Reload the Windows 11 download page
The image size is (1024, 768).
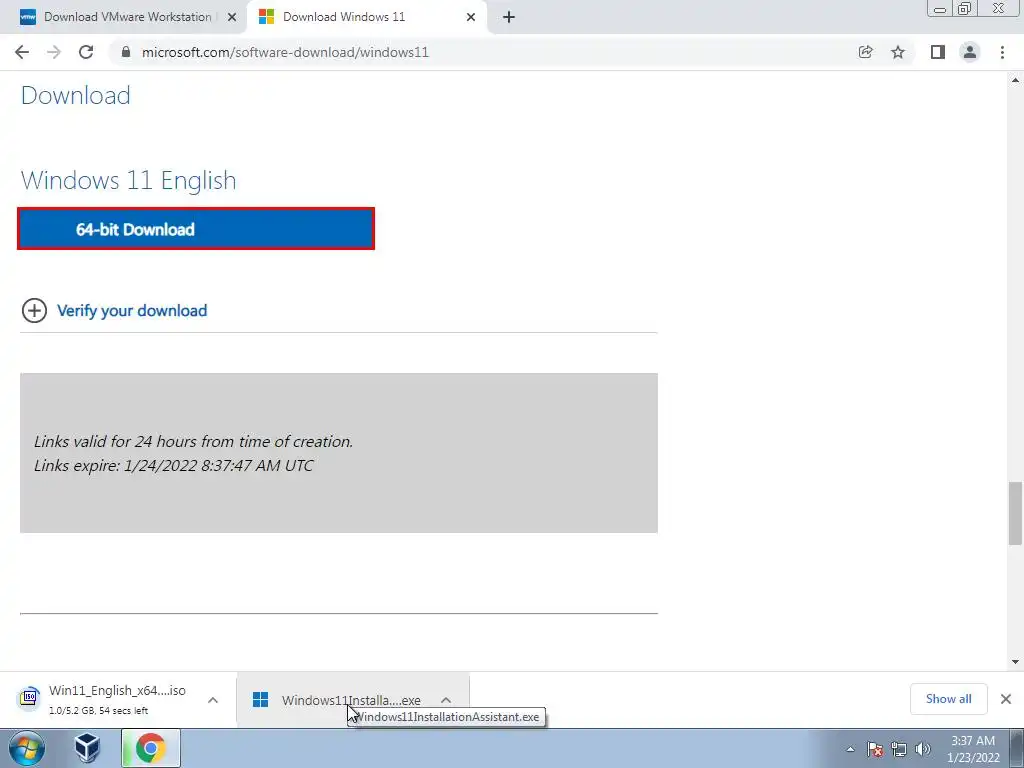[86, 52]
